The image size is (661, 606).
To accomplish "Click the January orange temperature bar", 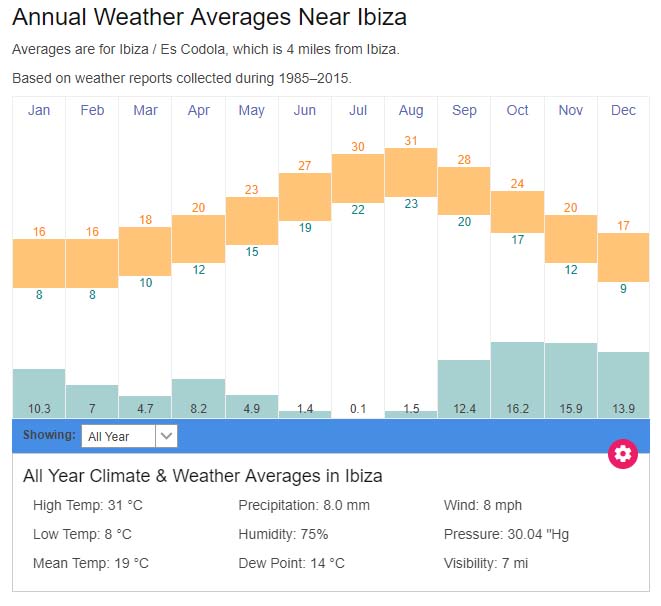I will [39, 262].
